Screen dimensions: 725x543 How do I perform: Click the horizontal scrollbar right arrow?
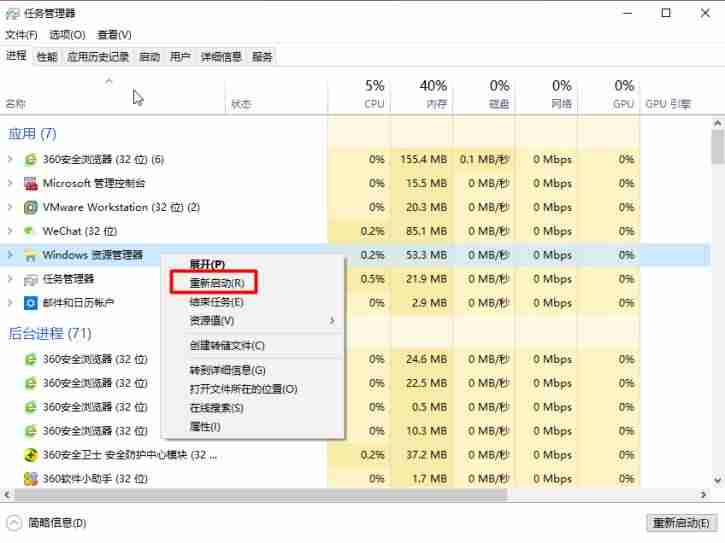click(x=703, y=494)
